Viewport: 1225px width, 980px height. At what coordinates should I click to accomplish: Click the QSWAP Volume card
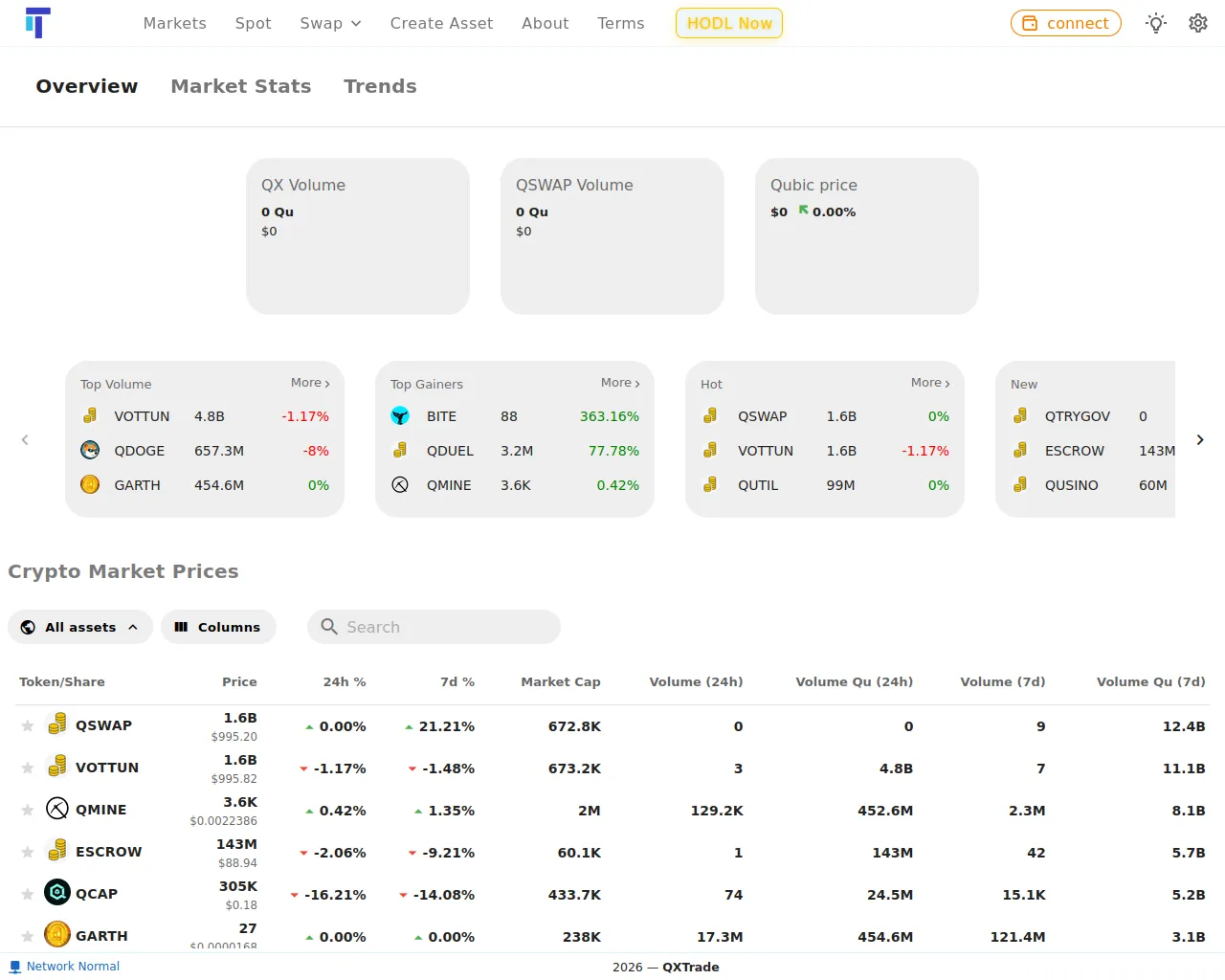coord(612,236)
